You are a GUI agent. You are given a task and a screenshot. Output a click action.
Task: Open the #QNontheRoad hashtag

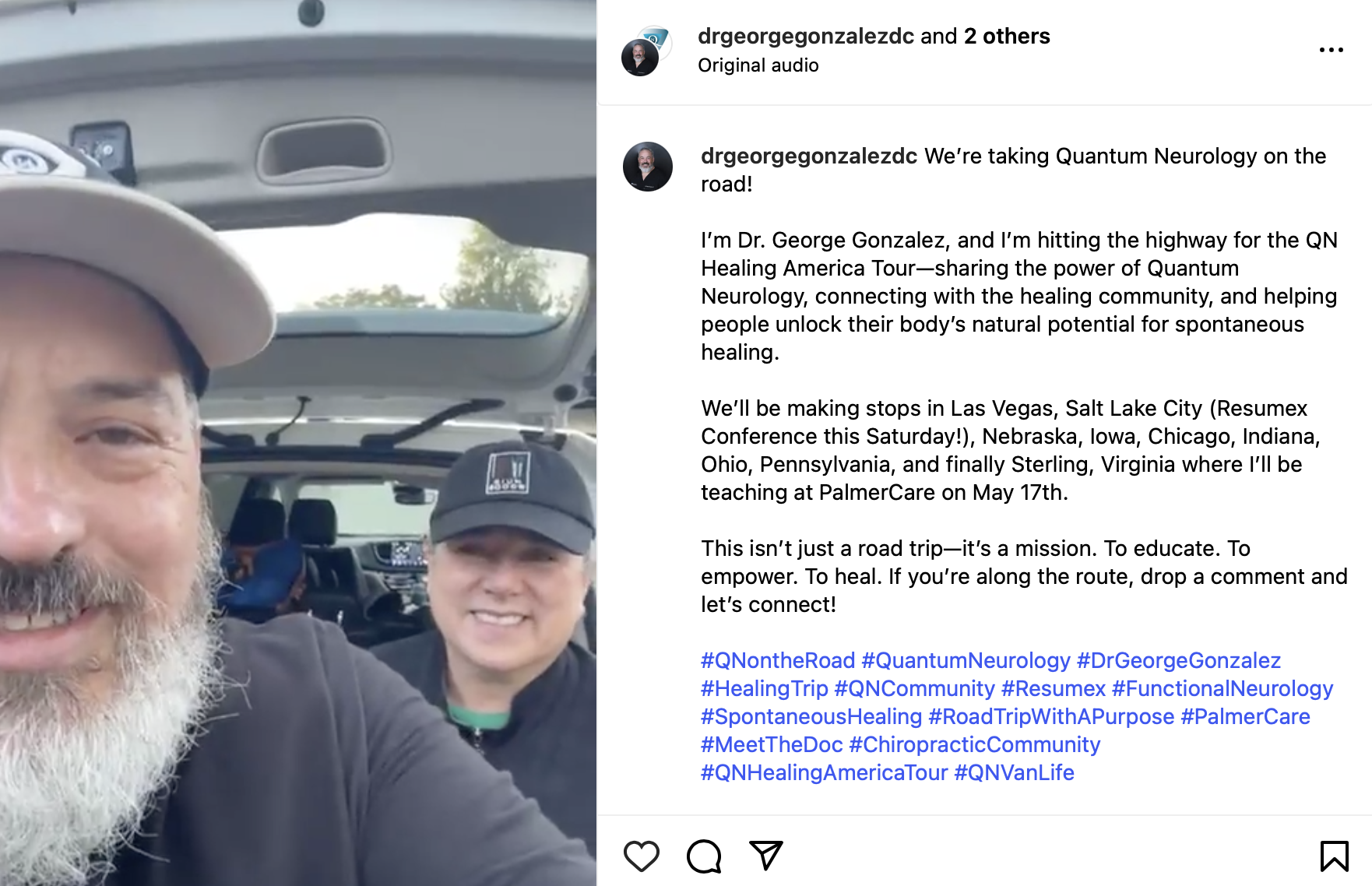(x=778, y=660)
